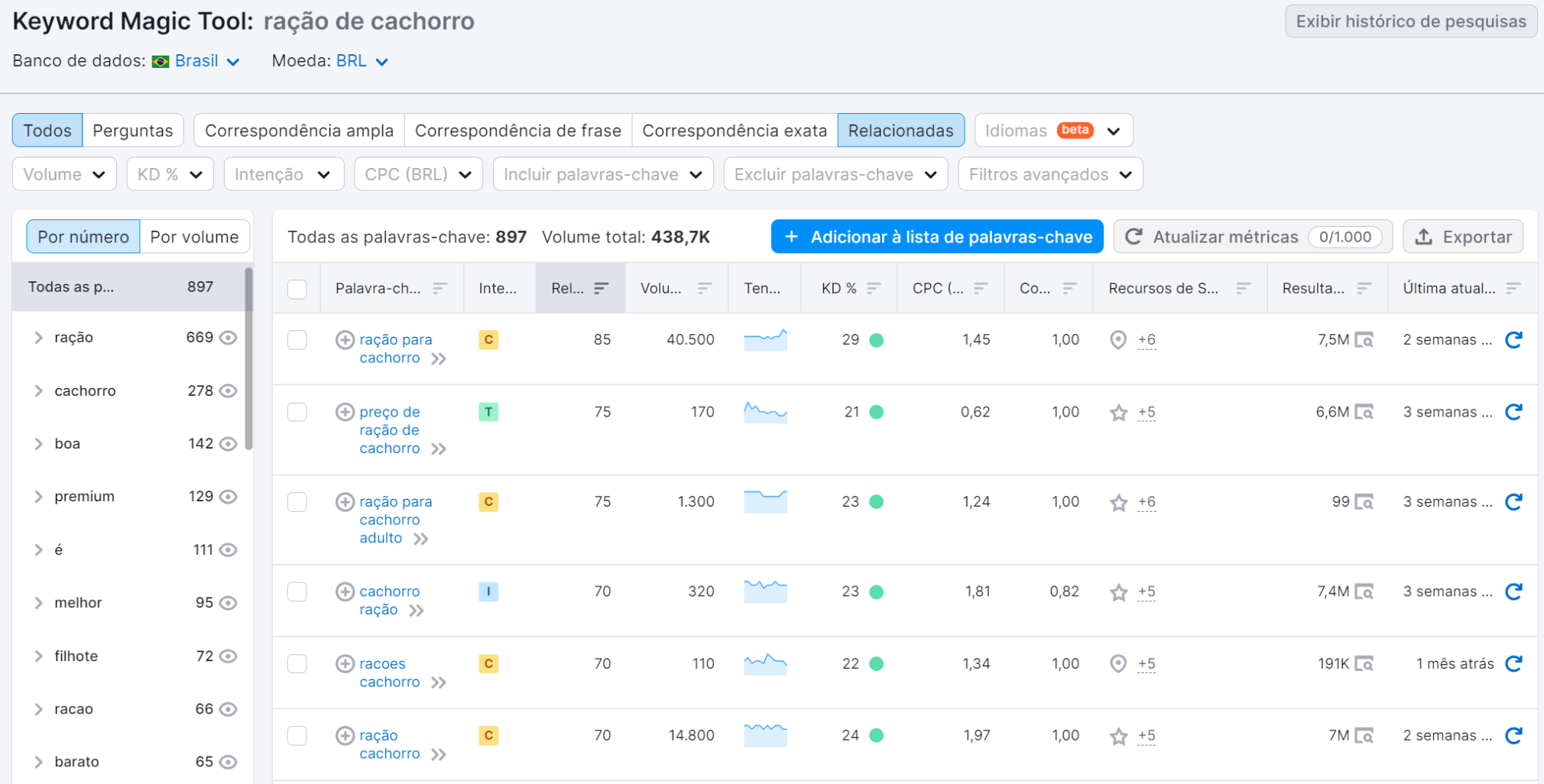This screenshot has height=784, width=1544.
Task: Tick checkbox for racoes cachorro
Action: (x=297, y=663)
